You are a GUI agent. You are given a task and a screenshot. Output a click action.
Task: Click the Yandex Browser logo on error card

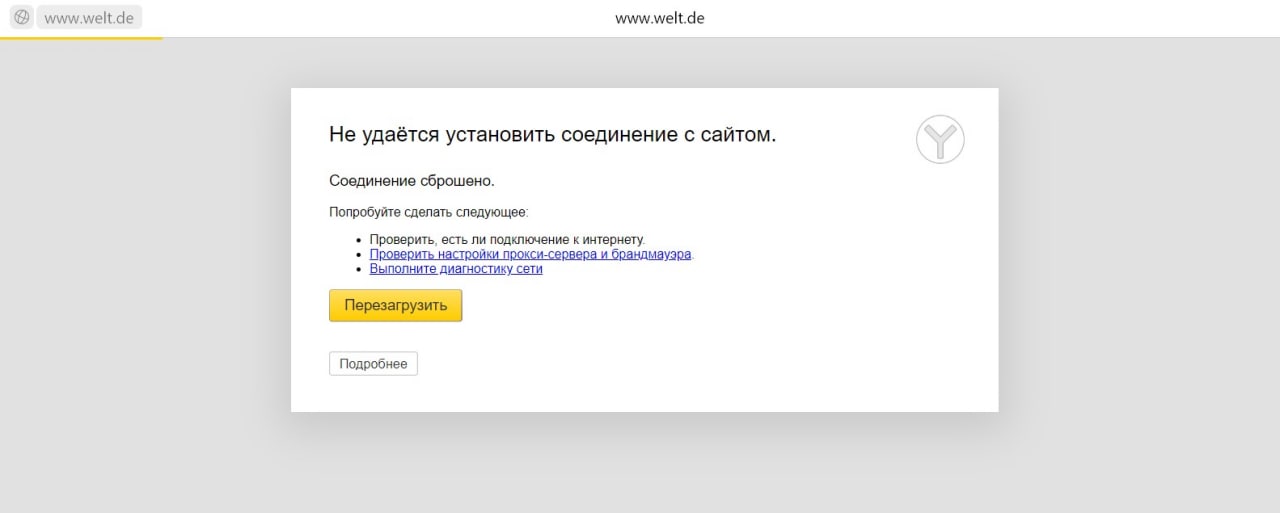click(x=940, y=139)
